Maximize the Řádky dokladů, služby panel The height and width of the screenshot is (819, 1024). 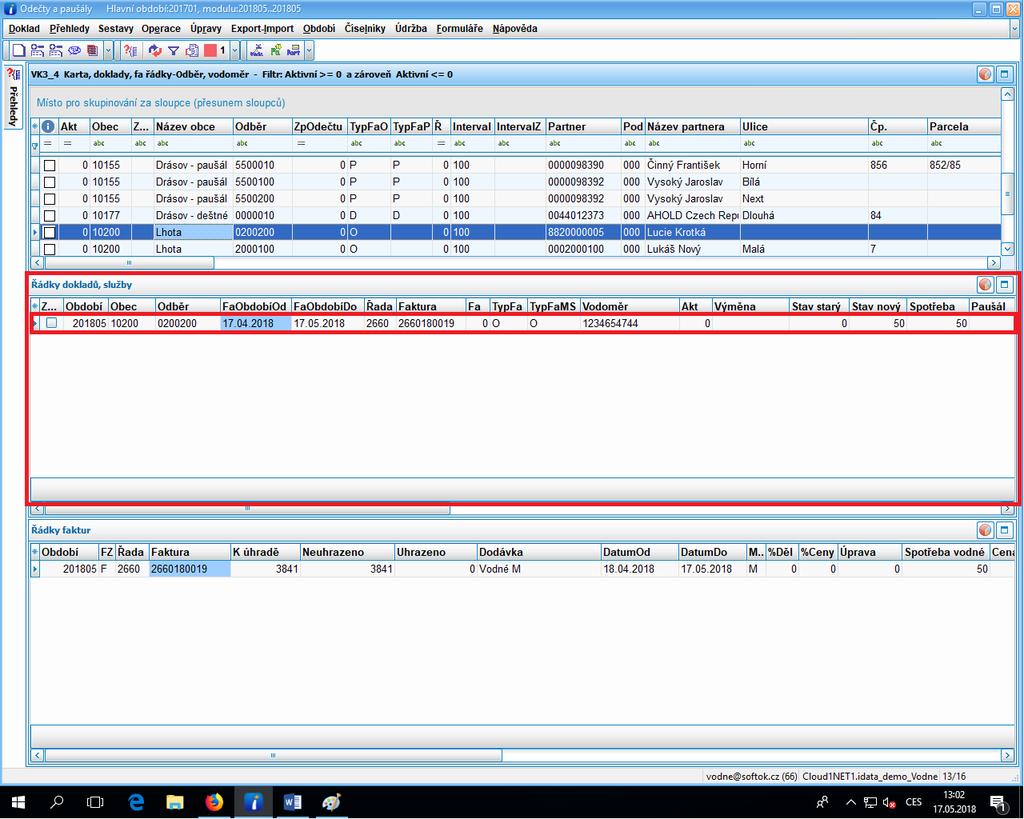click(1004, 284)
